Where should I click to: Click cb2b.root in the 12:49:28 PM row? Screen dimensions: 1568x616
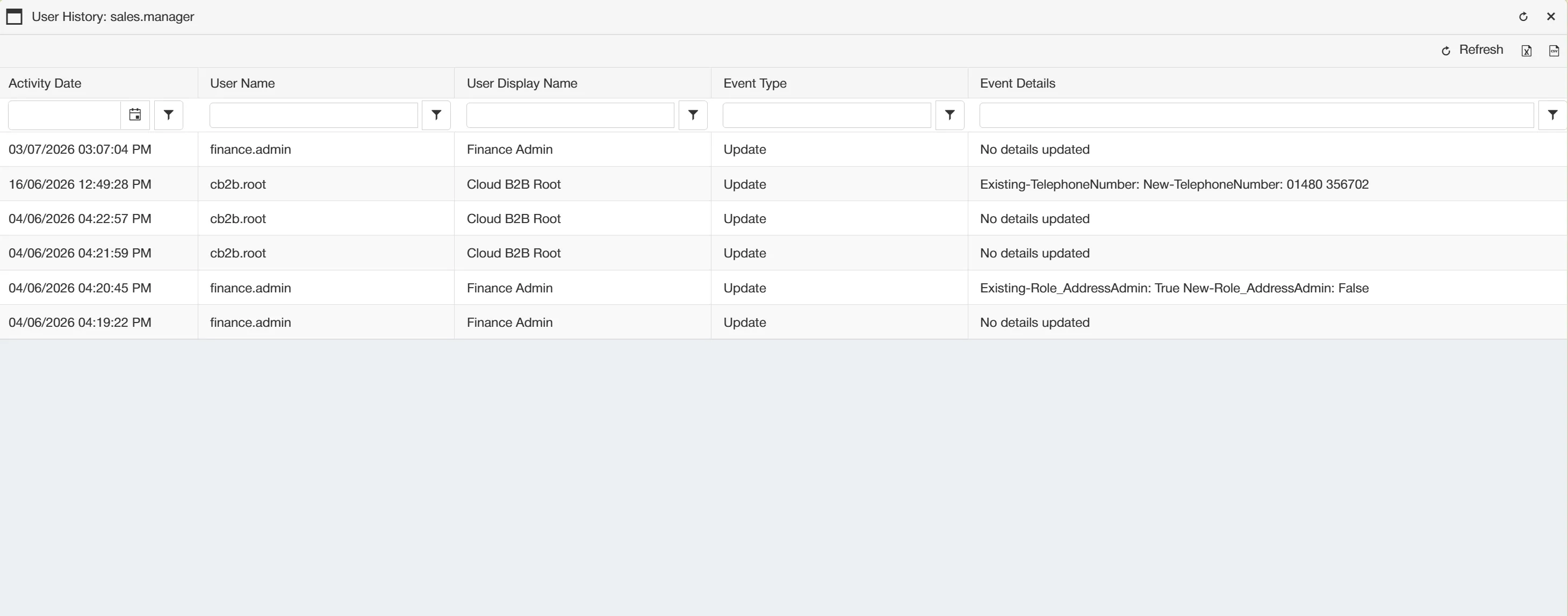[238, 184]
